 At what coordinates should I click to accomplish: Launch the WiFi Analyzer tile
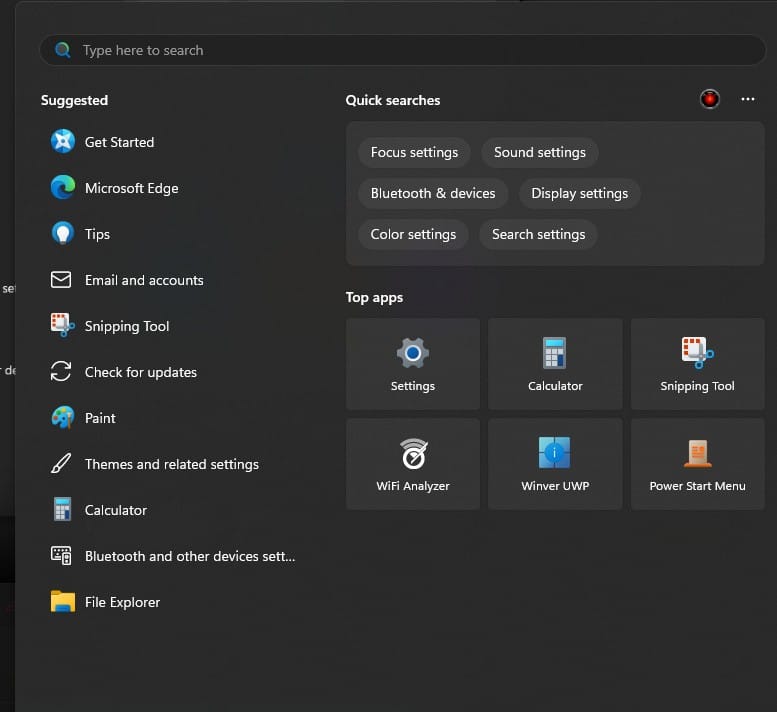click(413, 464)
